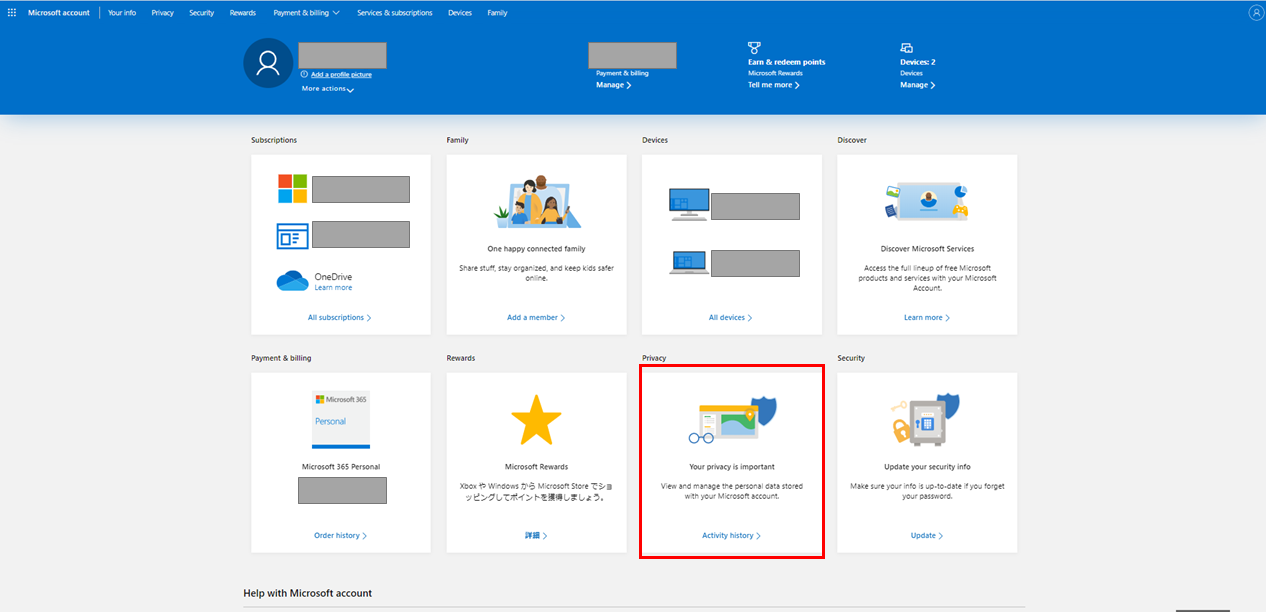Click Update link in the Security card
The width and height of the screenshot is (1266, 612).
pos(926,536)
